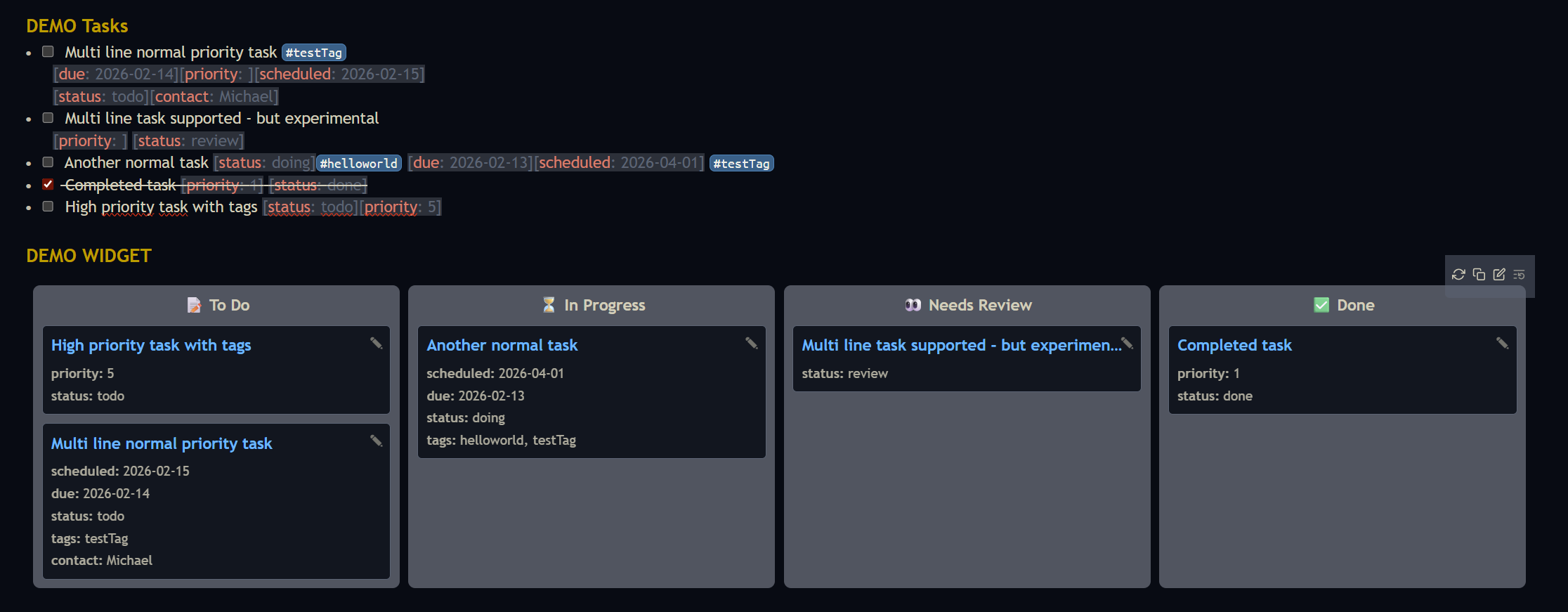
Task: Check the Multi line normal priority task checkbox
Action: pyautogui.click(x=48, y=51)
